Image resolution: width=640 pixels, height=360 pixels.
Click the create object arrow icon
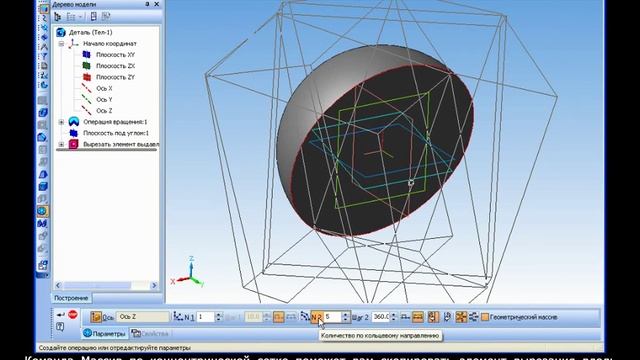click(x=61, y=315)
